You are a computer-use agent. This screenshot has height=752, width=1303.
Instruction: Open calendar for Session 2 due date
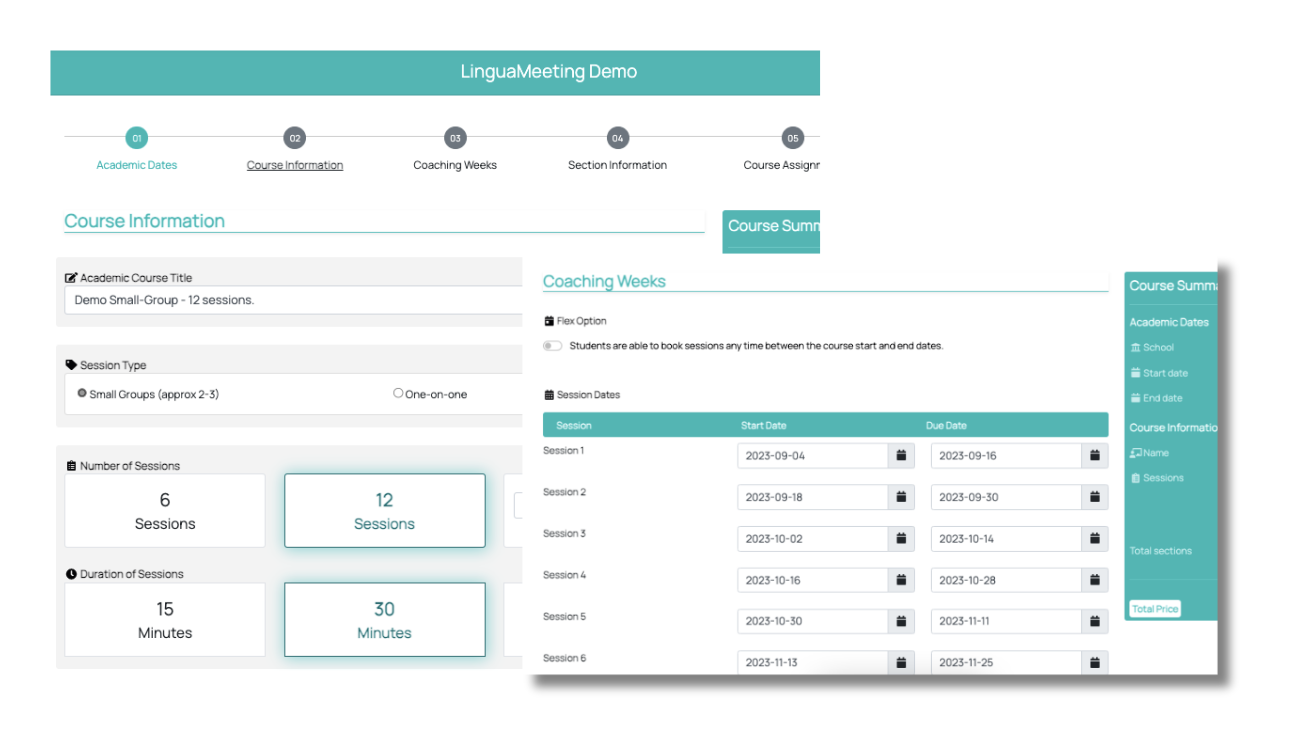pos(1095,497)
